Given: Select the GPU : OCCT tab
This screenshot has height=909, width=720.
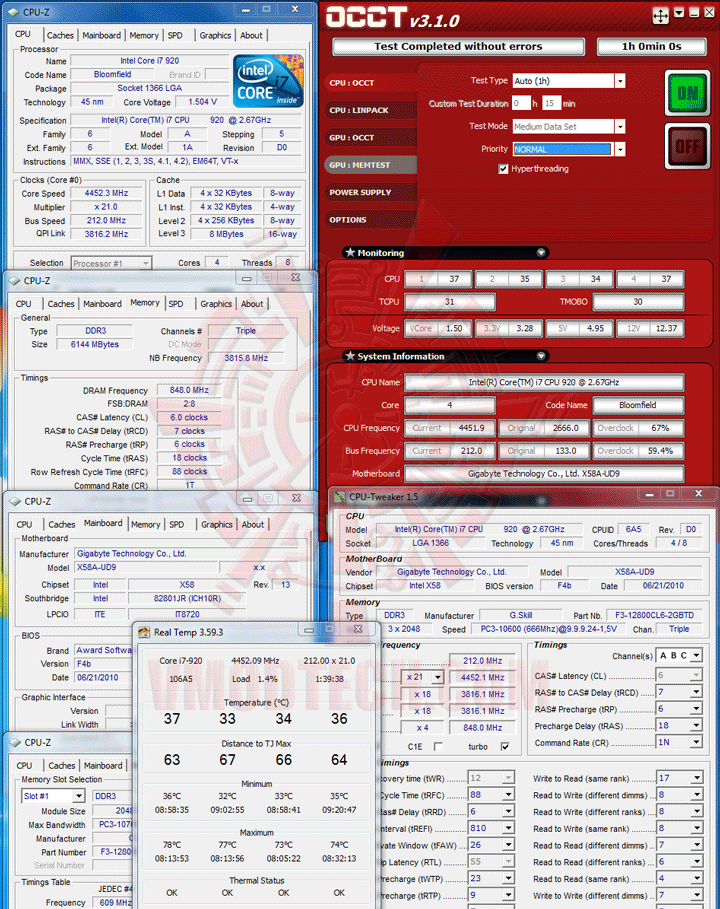Looking at the screenshot, I should point(370,137).
